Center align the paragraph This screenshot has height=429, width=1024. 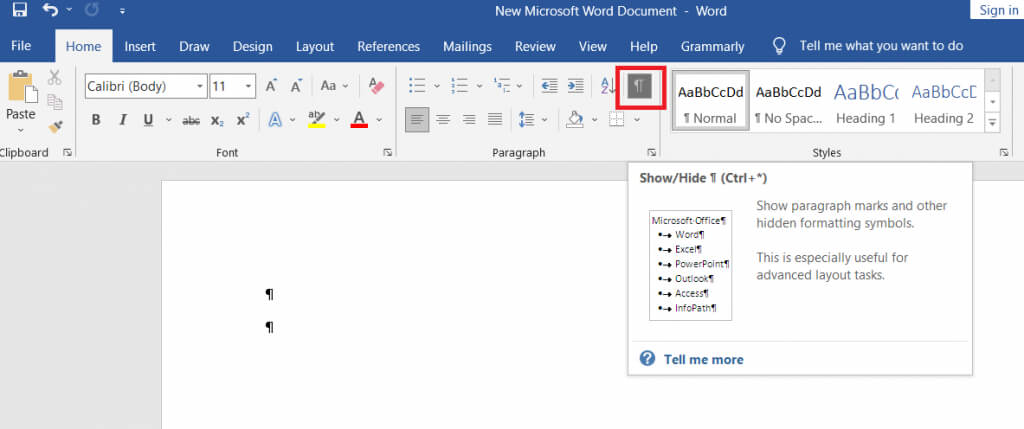[443, 120]
